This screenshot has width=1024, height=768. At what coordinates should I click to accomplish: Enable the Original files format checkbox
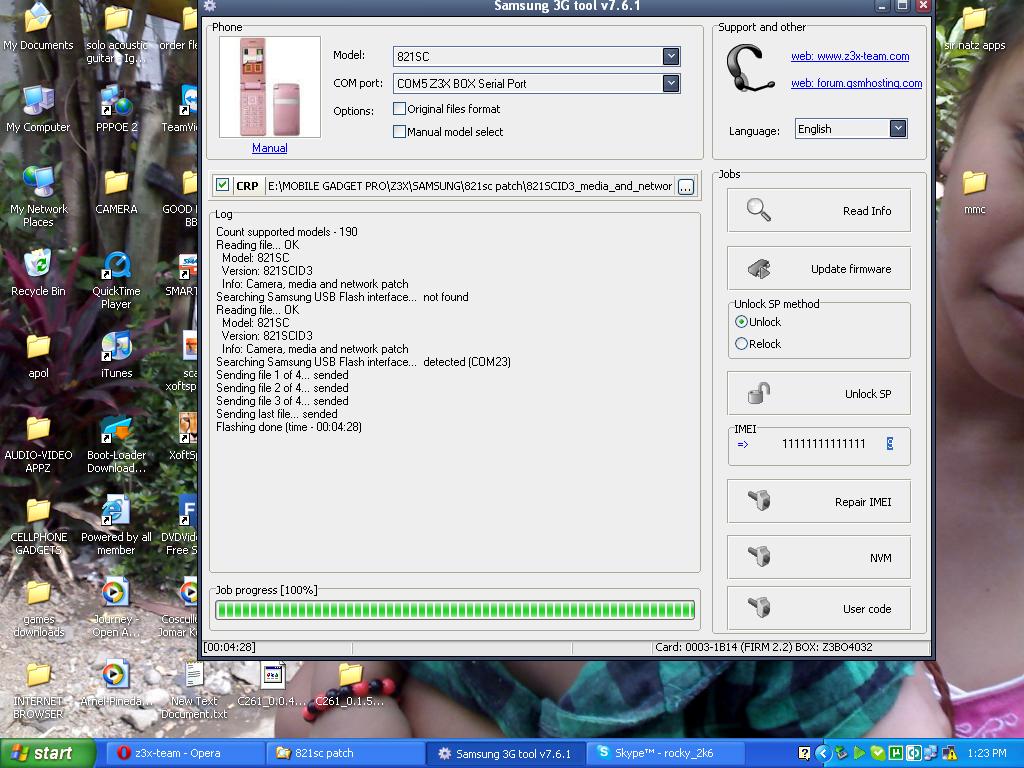click(399, 108)
